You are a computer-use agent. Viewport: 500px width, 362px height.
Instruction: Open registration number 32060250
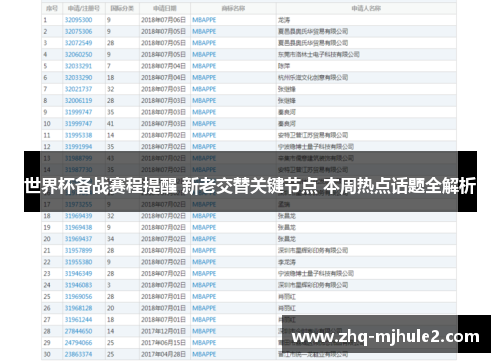(x=78, y=54)
